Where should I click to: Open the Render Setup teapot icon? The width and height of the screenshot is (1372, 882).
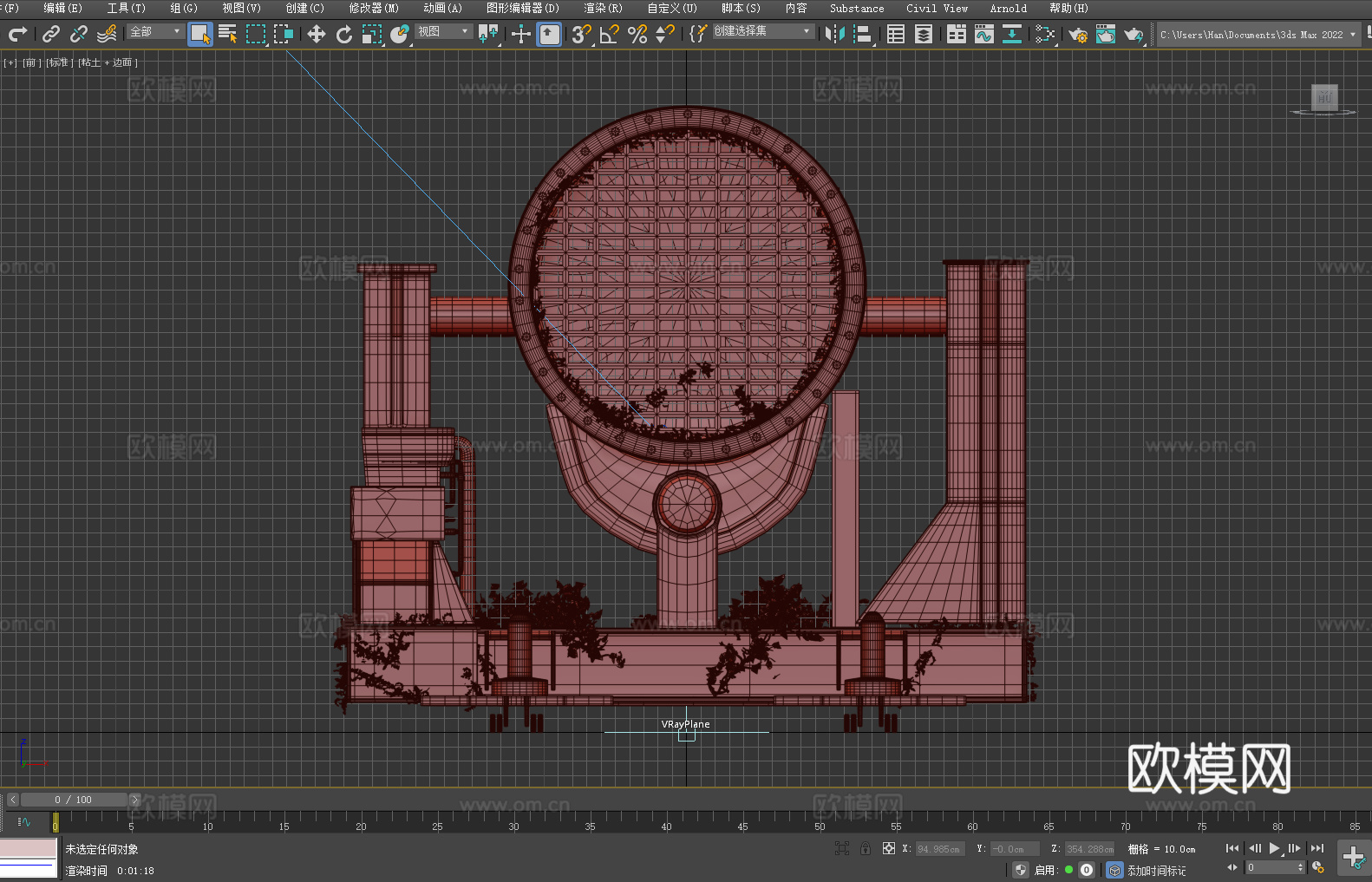tap(1078, 34)
